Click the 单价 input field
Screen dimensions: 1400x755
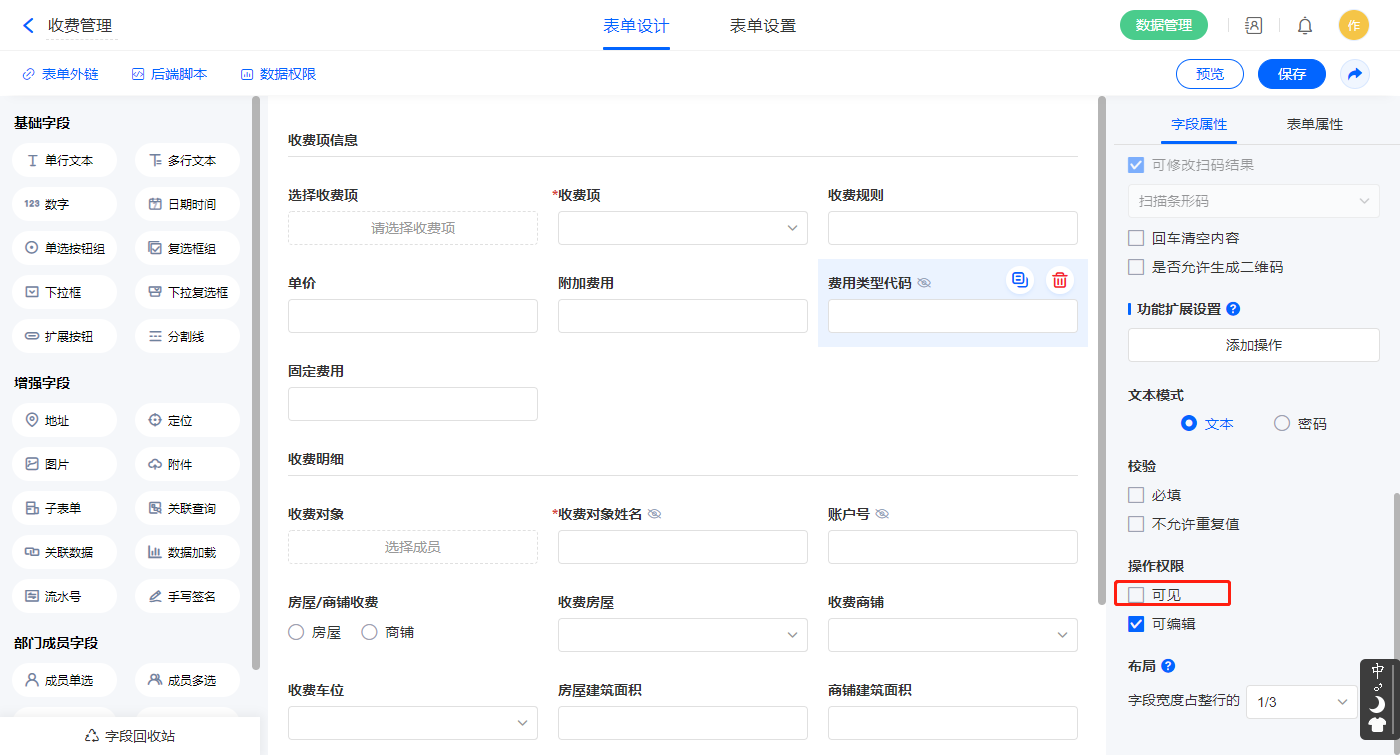412,316
